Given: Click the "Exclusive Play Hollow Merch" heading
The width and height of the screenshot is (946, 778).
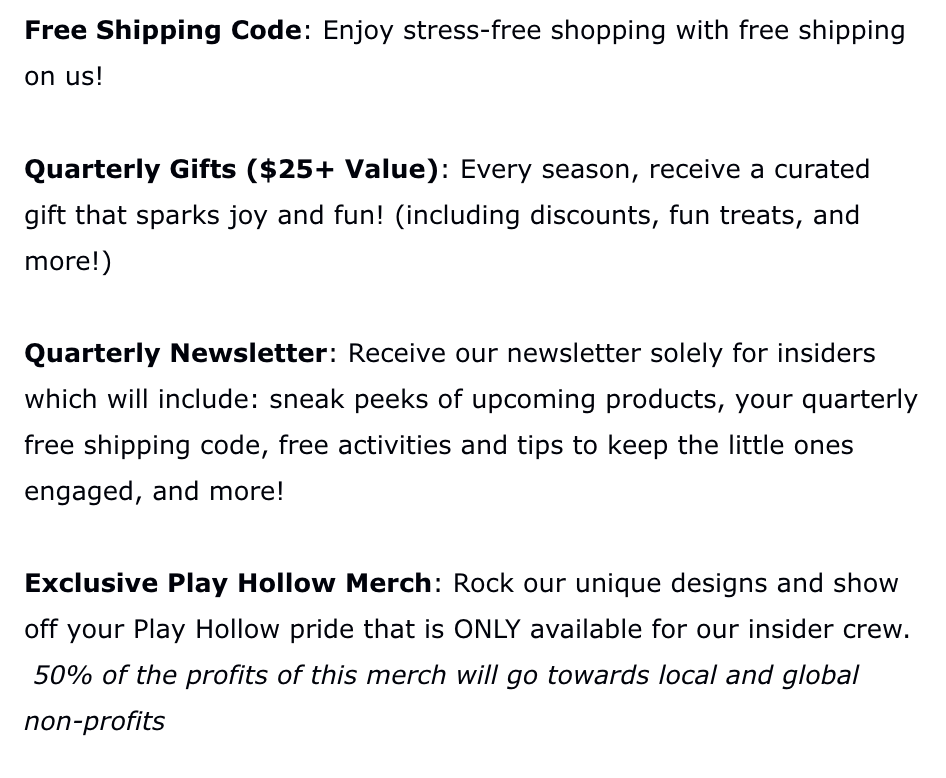Looking at the screenshot, I should [228, 583].
